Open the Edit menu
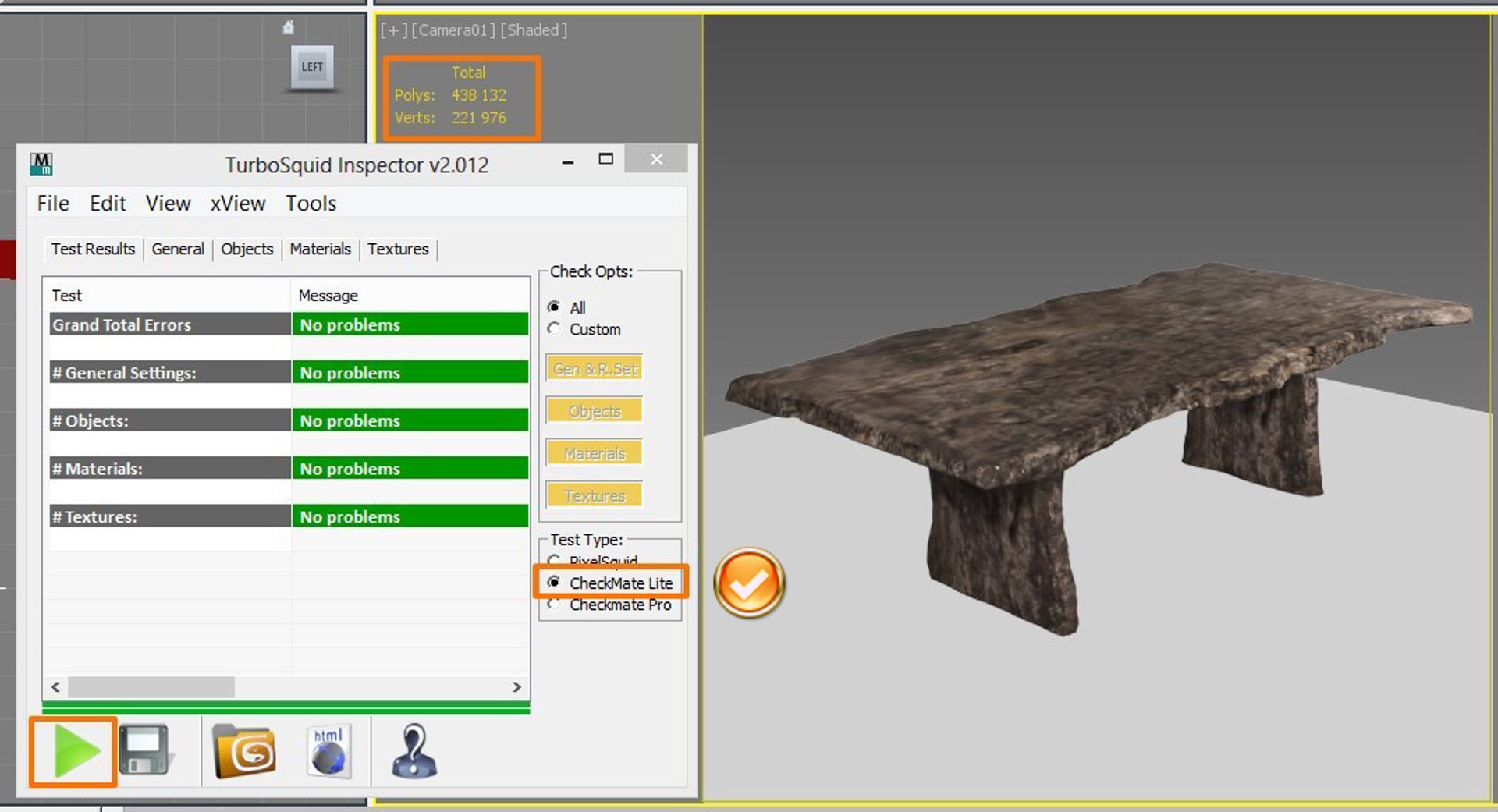 point(108,204)
